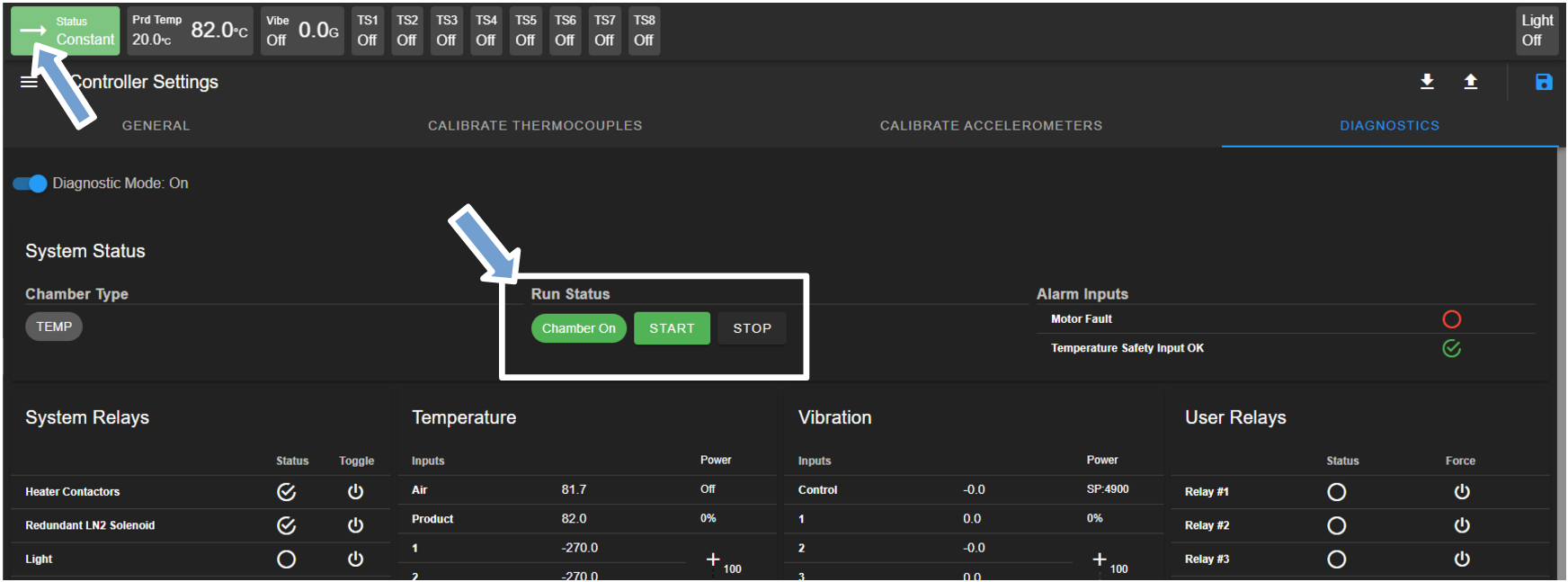Click Relay #1 status circle
Screen dimensions: 1568x582
click(x=1337, y=492)
